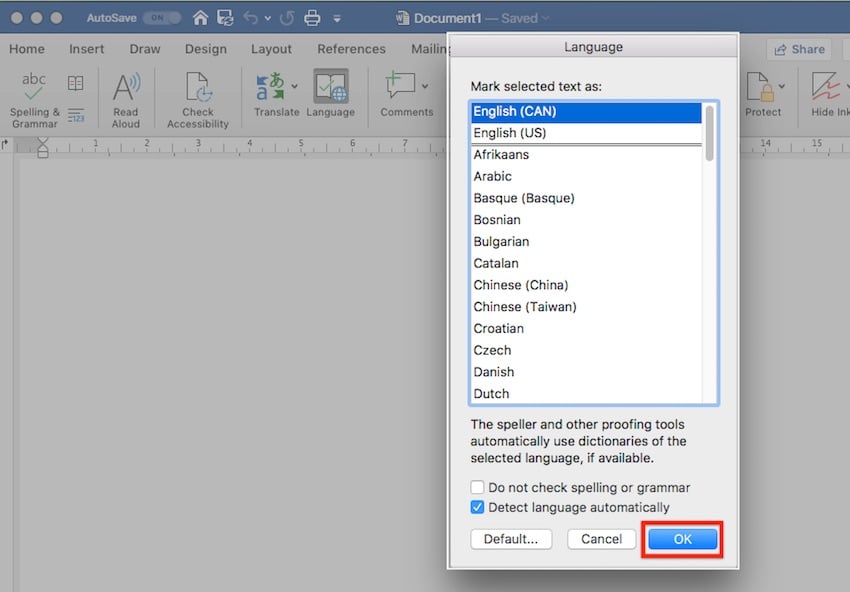Viewport: 850px width, 592px height.
Task: Click the Default button
Action: tap(511, 538)
